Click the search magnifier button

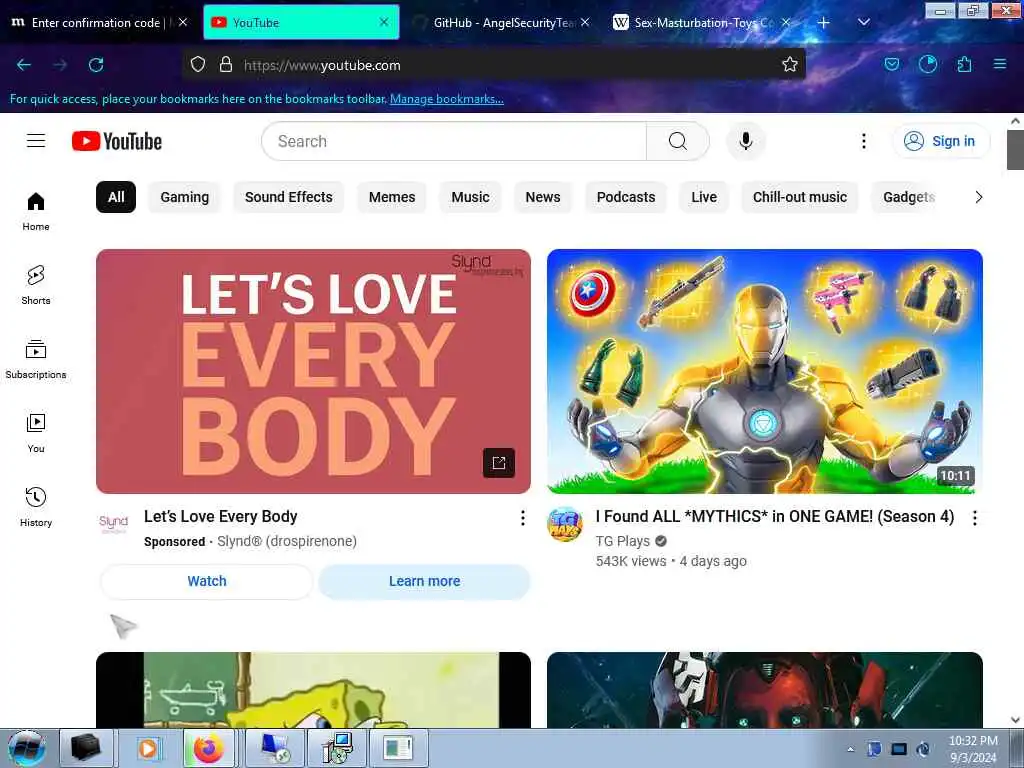click(678, 141)
